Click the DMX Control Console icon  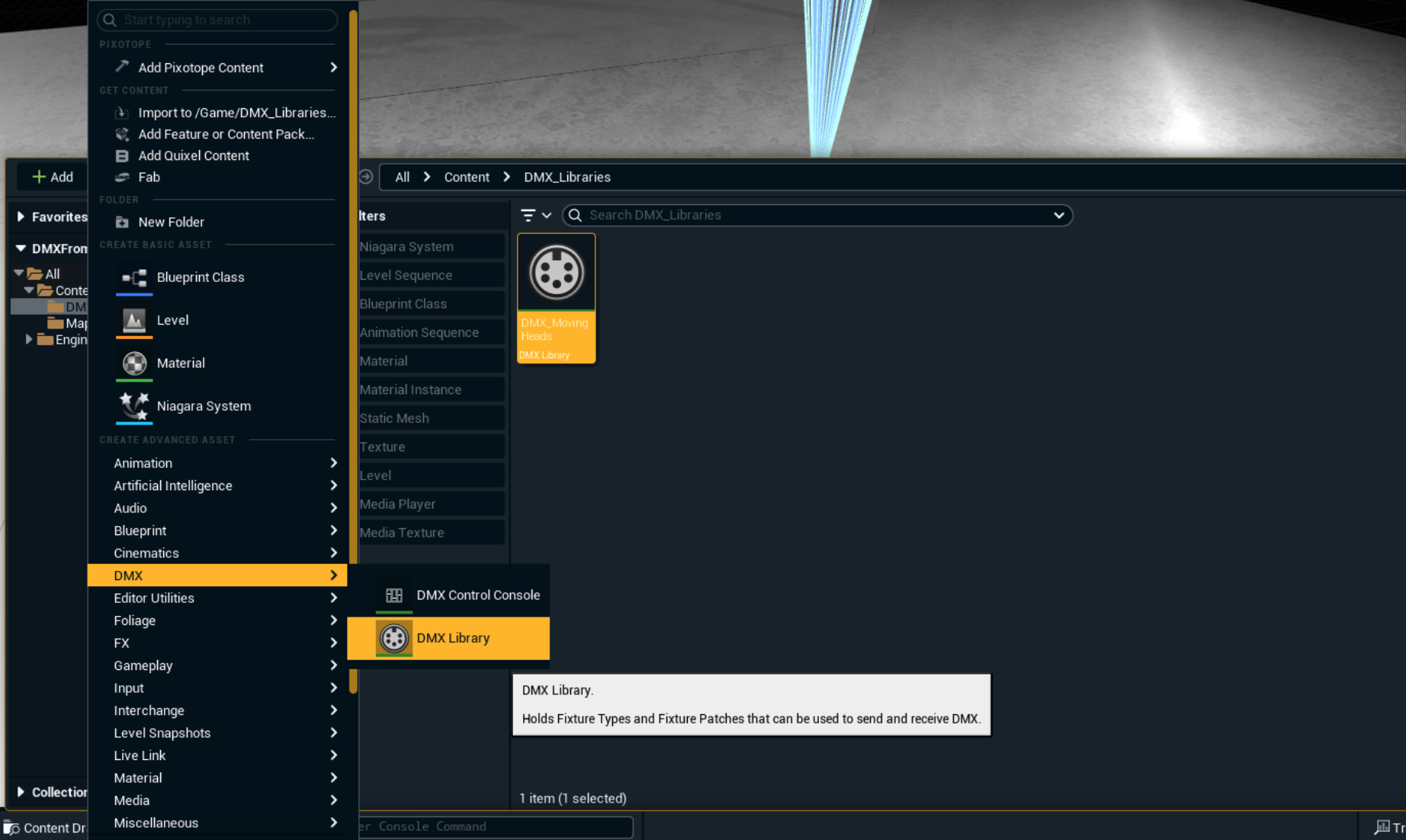(394, 595)
